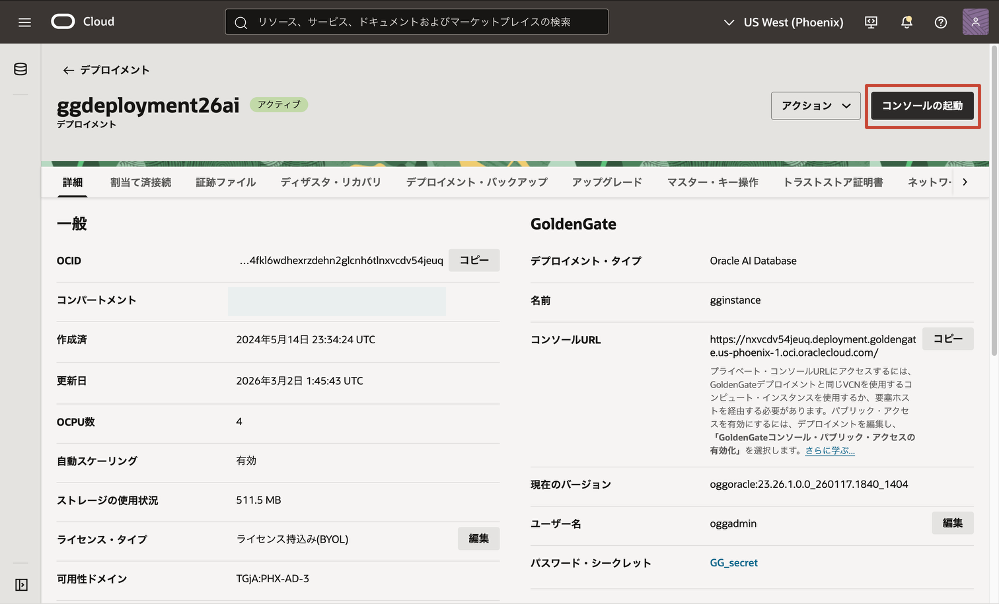This screenshot has width=999, height=604.
Task: Switch to the マスター・キー操作 tab
Action: [712, 182]
